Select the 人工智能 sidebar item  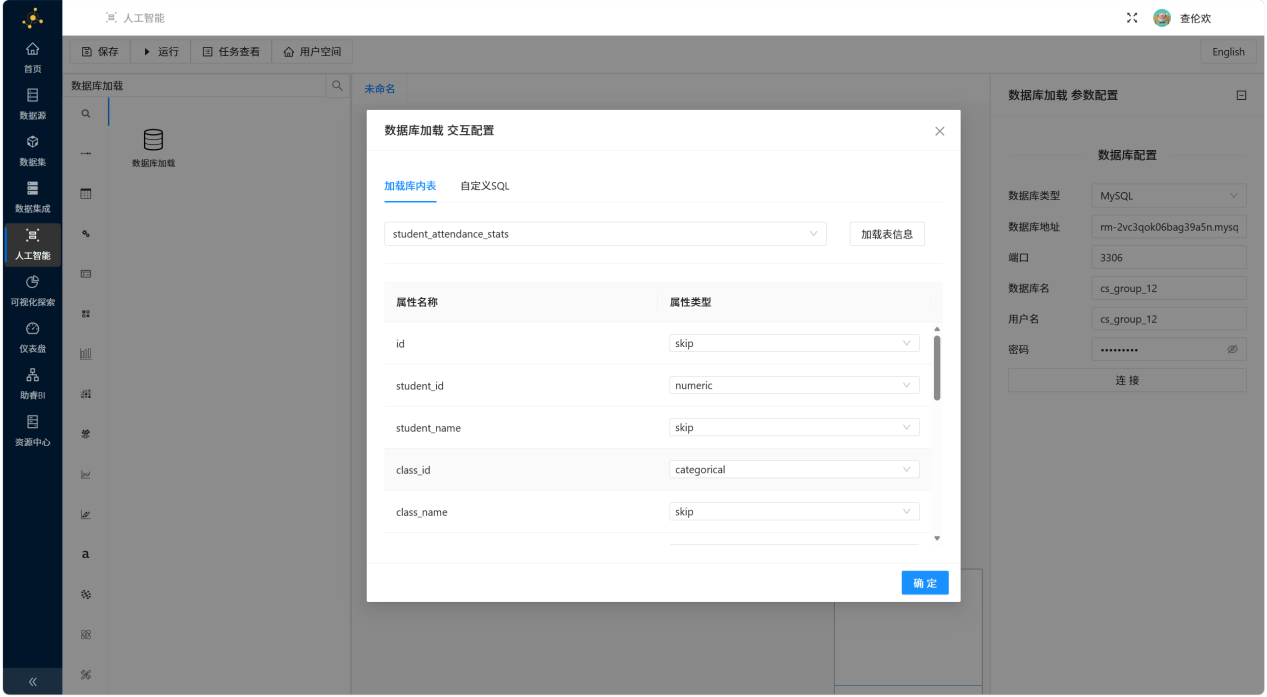pos(32,244)
